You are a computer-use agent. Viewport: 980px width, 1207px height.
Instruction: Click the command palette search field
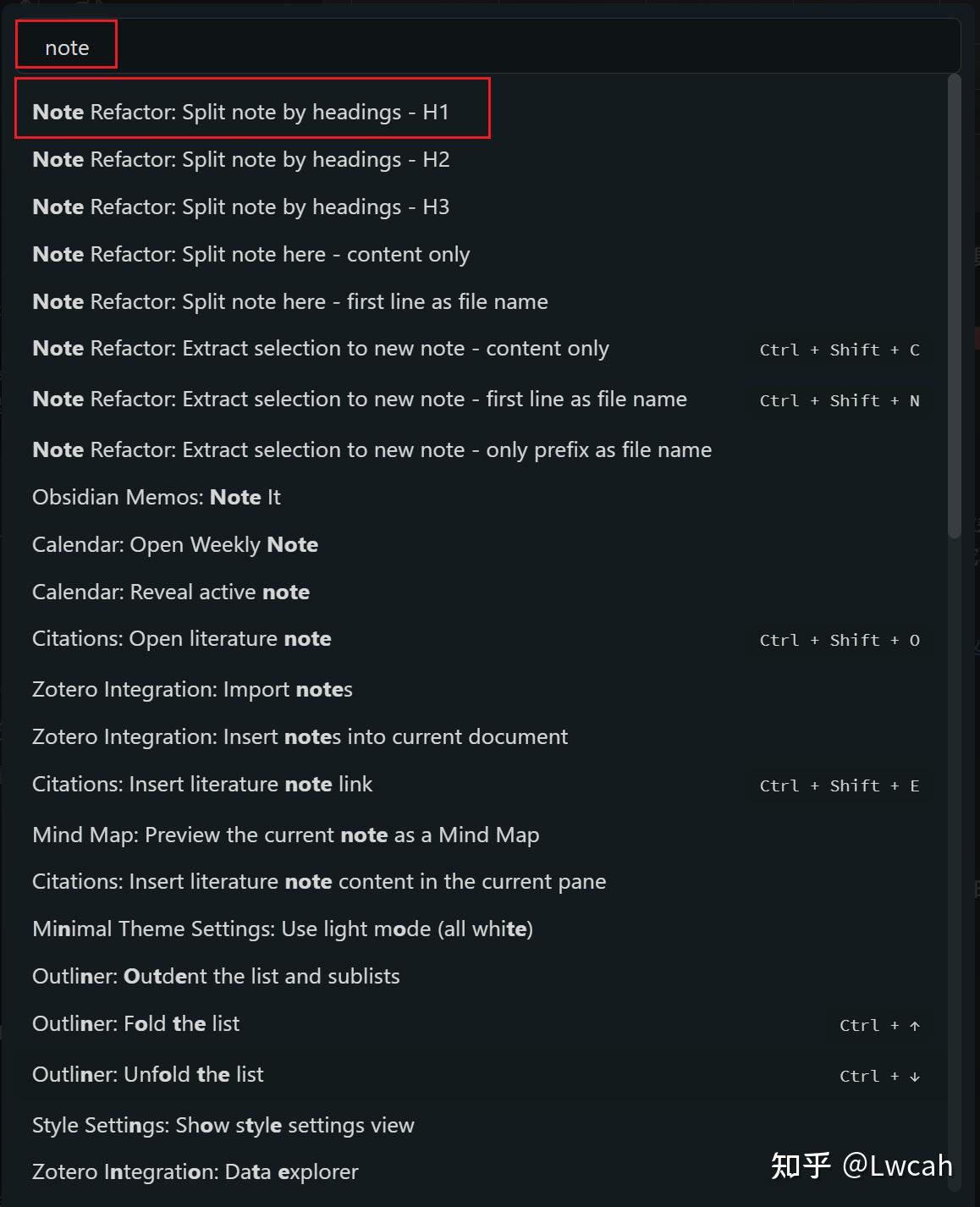(489, 47)
